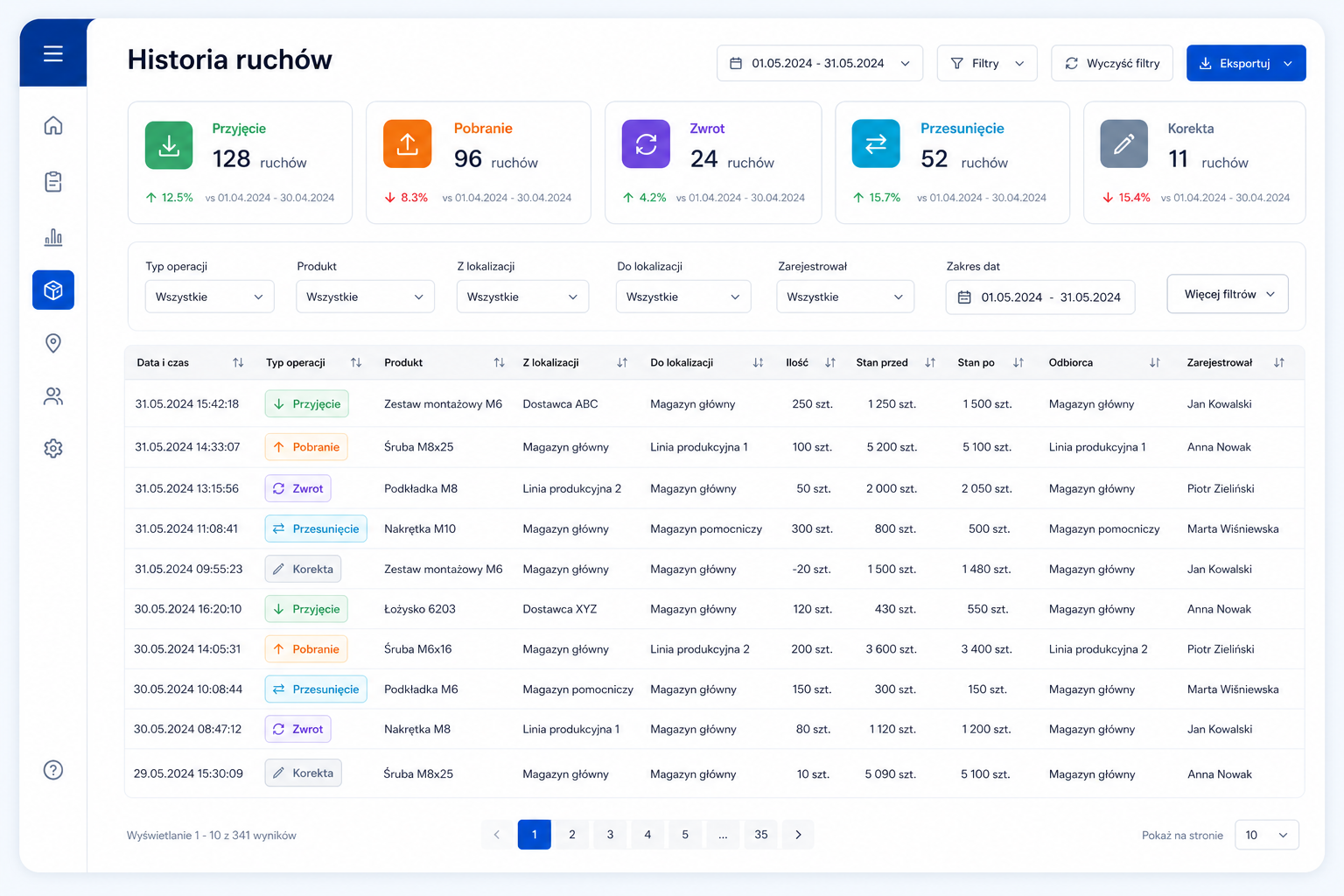
Task: Open the Do lokalizacji filter dropdown
Action: (x=683, y=297)
